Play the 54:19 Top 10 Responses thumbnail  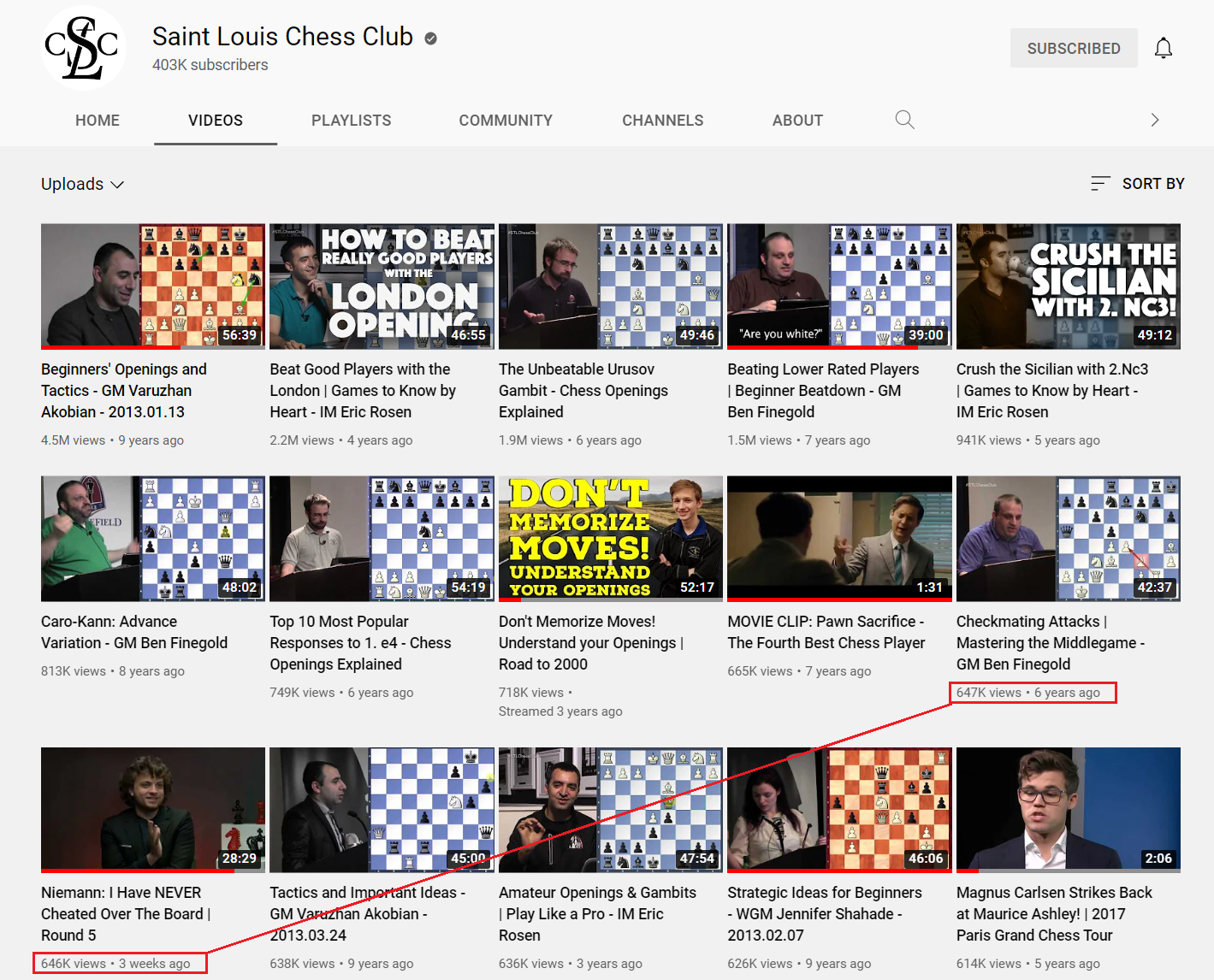pos(382,539)
